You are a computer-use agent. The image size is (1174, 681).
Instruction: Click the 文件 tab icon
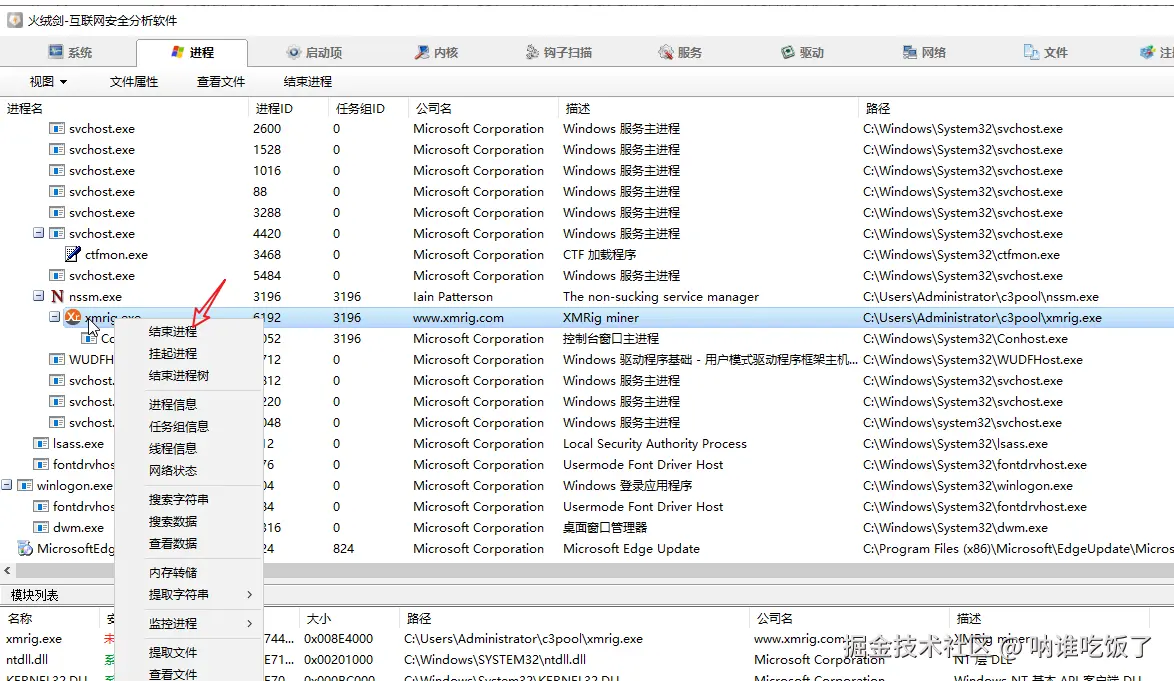coord(1032,52)
